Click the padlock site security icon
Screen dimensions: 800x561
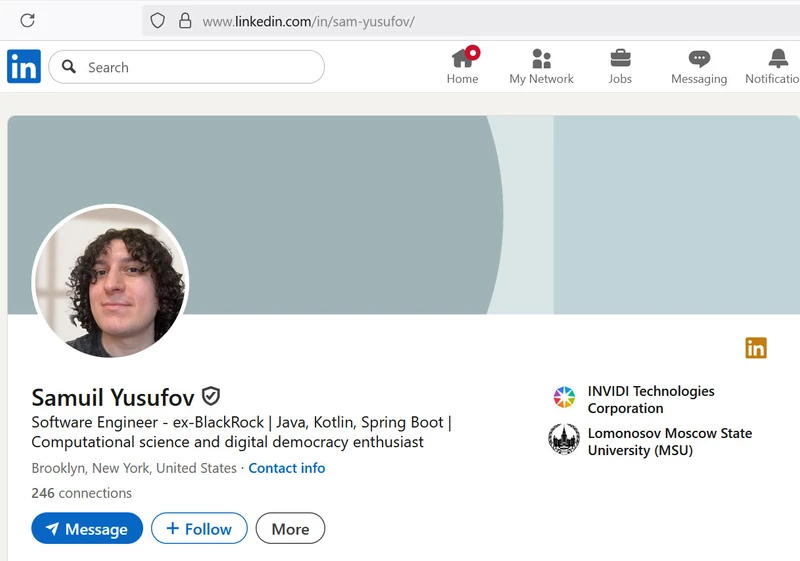pyautogui.click(x=184, y=20)
